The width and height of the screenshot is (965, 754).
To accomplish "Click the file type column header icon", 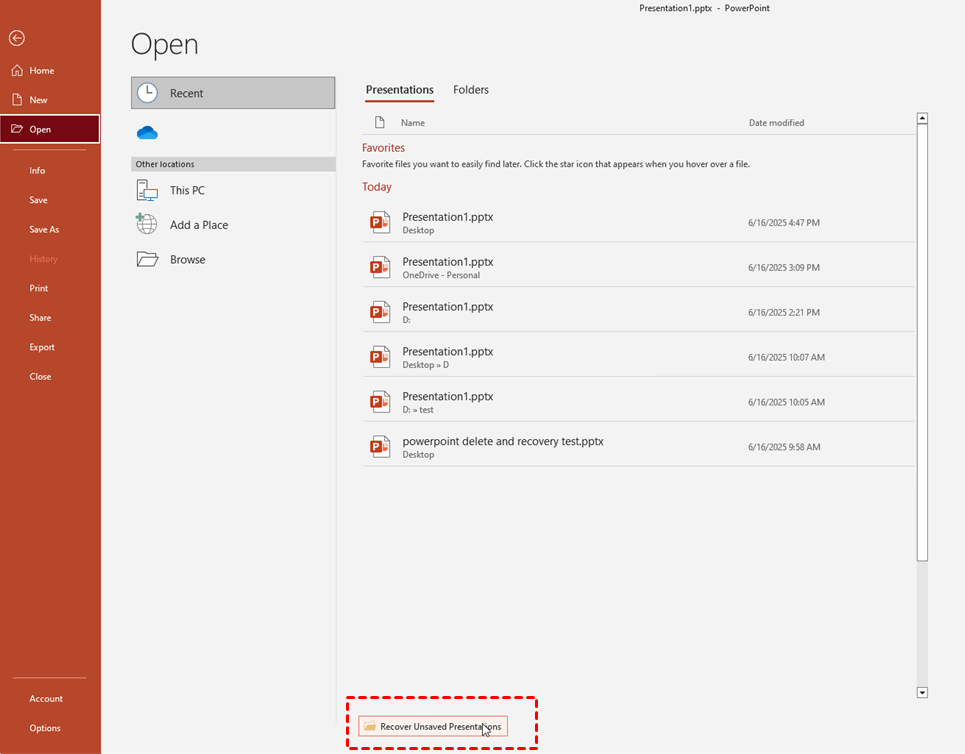I will 380,122.
